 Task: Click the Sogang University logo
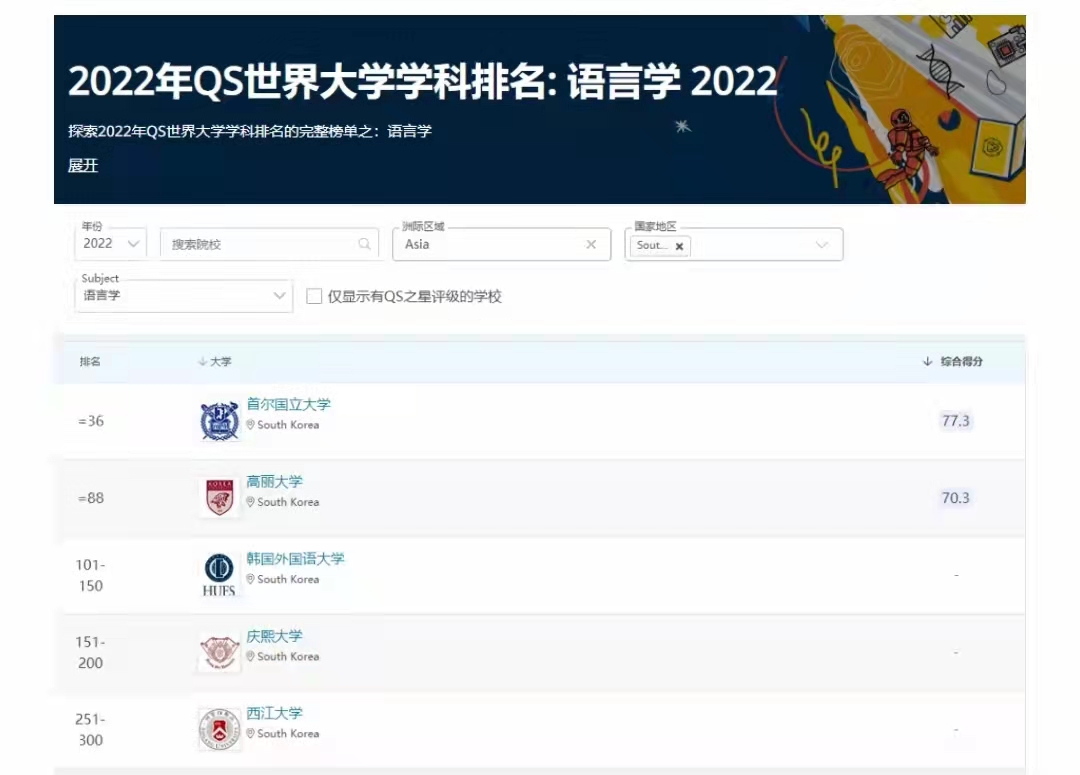[219, 729]
